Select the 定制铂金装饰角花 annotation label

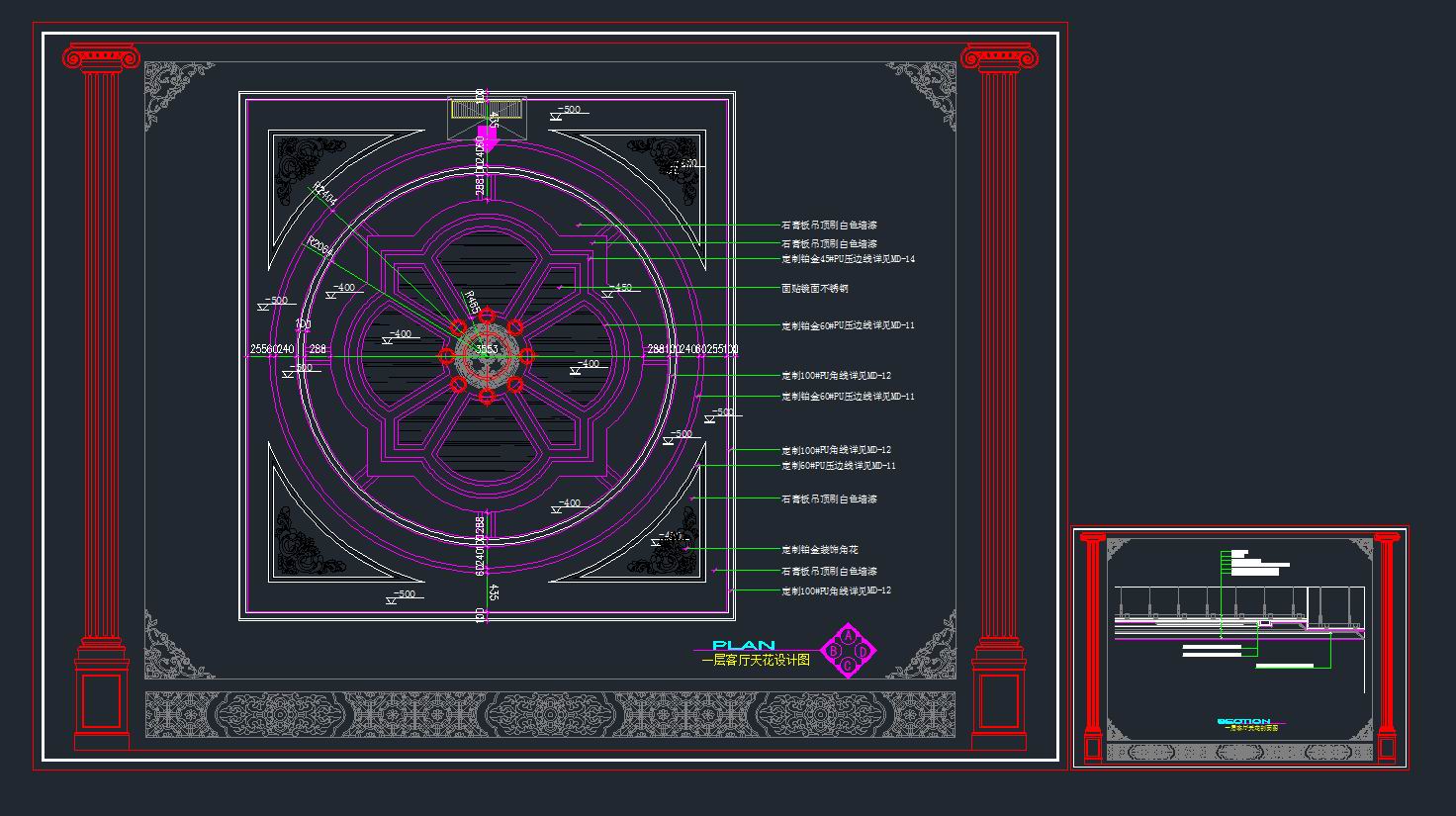click(x=820, y=550)
